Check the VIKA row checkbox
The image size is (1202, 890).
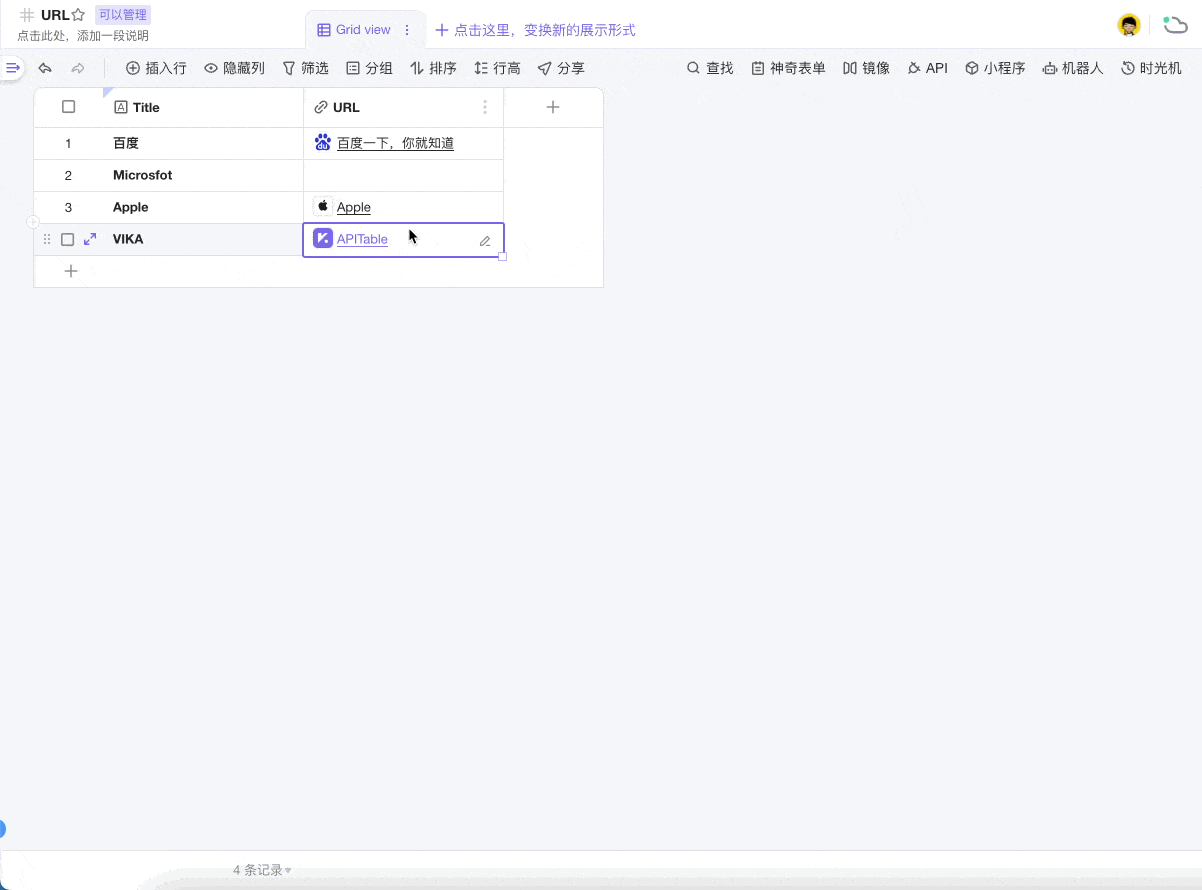(68, 239)
